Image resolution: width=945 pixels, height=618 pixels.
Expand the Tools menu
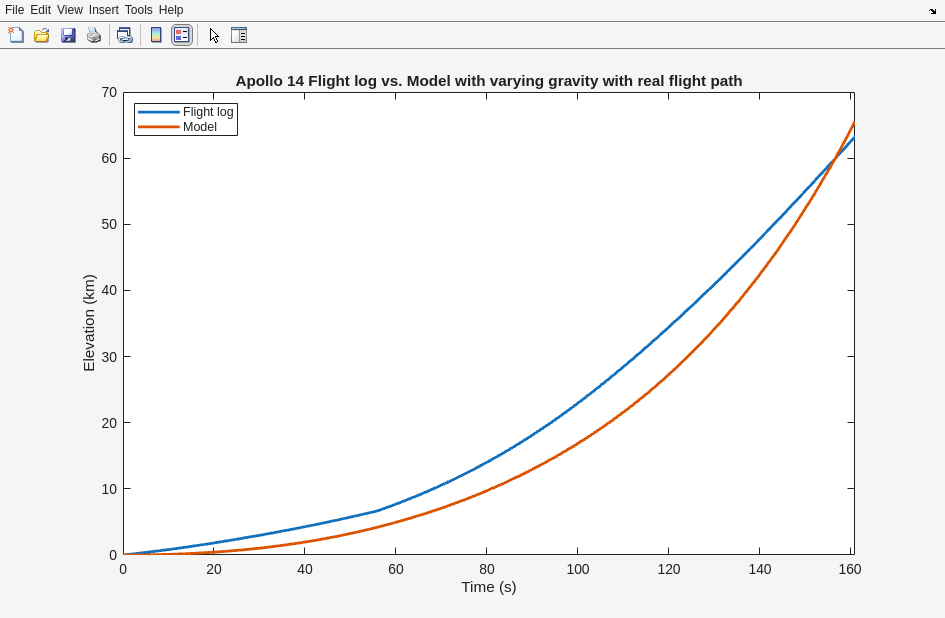pyautogui.click(x=138, y=10)
